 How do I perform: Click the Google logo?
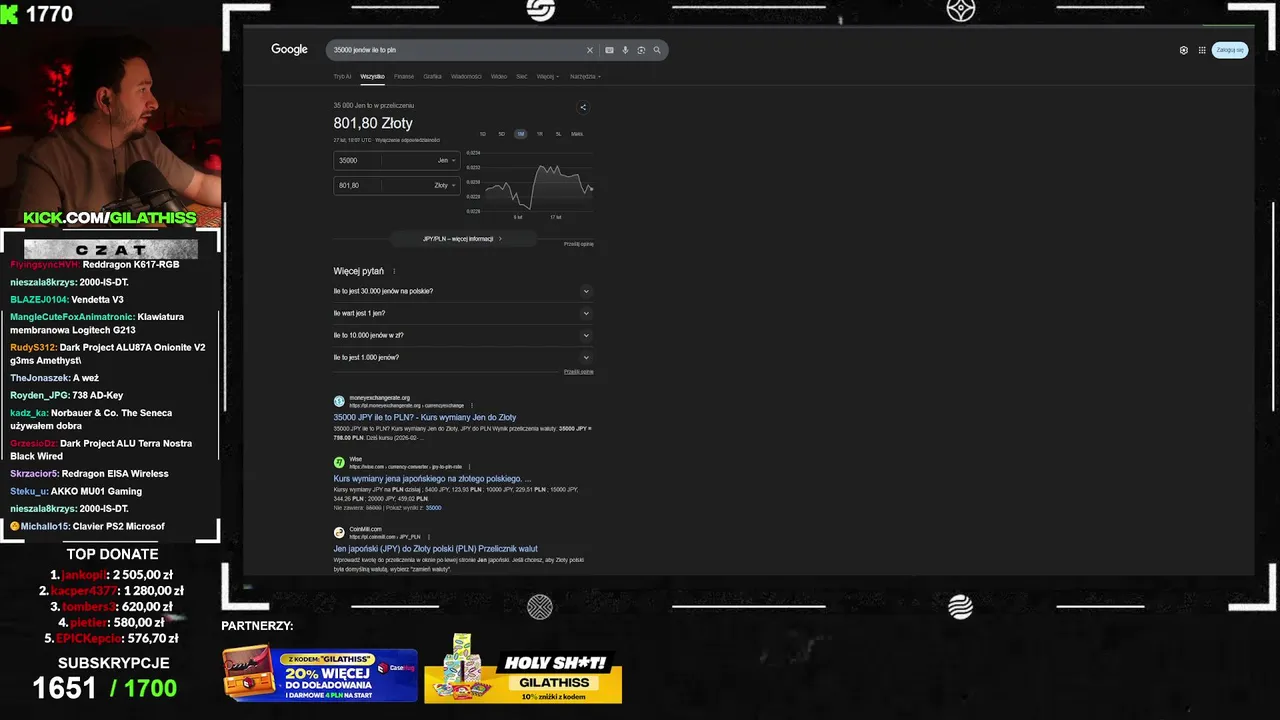tap(289, 50)
